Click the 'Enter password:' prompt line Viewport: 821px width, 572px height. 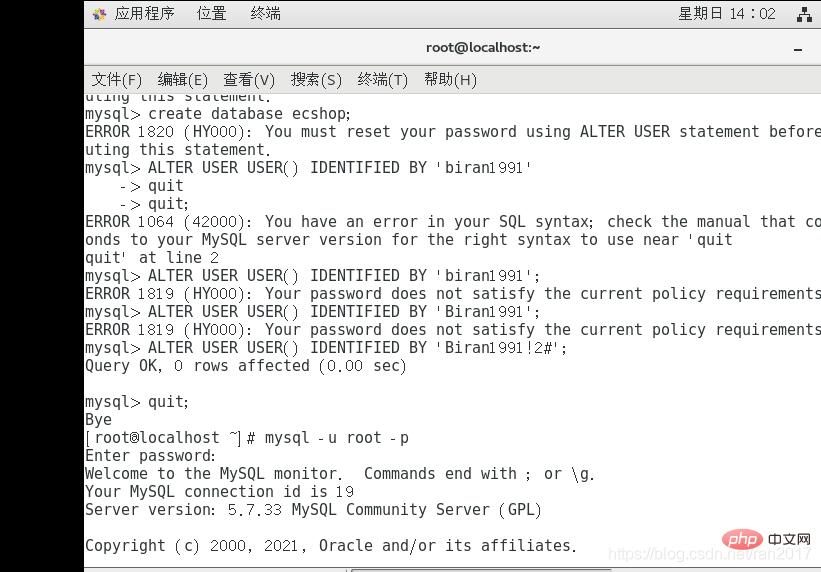pyautogui.click(x=150, y=455)
